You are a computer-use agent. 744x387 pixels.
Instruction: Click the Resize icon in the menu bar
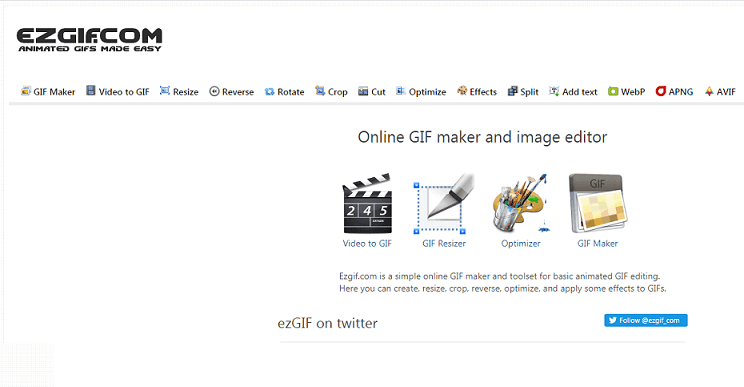pos(165,90)
